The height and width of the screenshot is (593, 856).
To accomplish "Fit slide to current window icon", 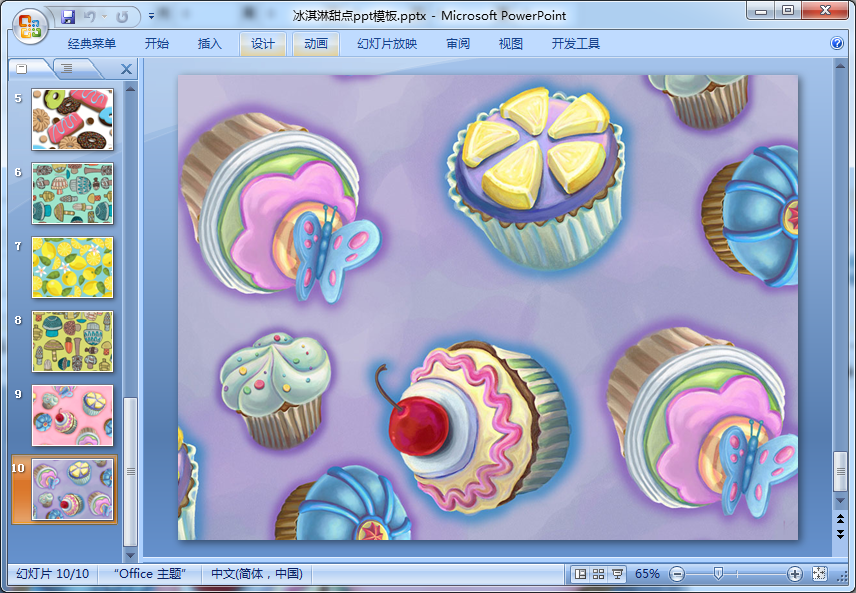I will coord(820,574).
